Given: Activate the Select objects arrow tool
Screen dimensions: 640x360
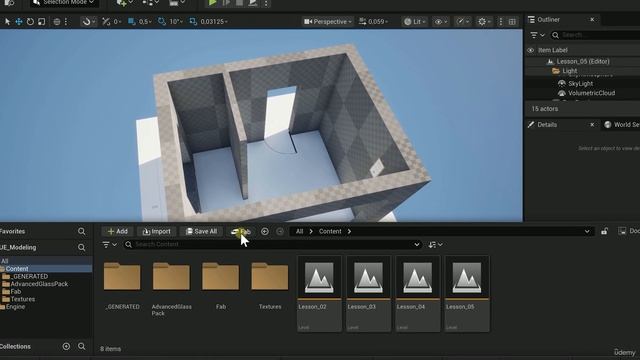Looking at the screenshot, I should [x=7, y=22].
